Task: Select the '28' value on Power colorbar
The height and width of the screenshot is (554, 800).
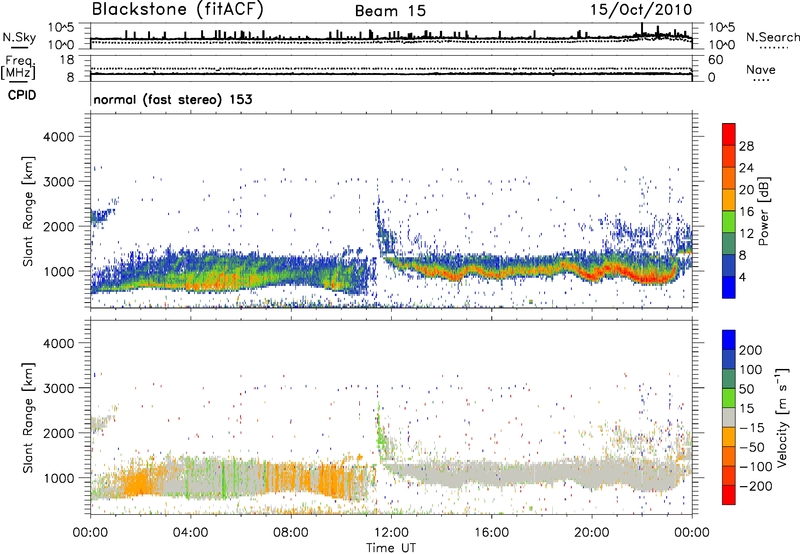Action: [x=746, y=146]
